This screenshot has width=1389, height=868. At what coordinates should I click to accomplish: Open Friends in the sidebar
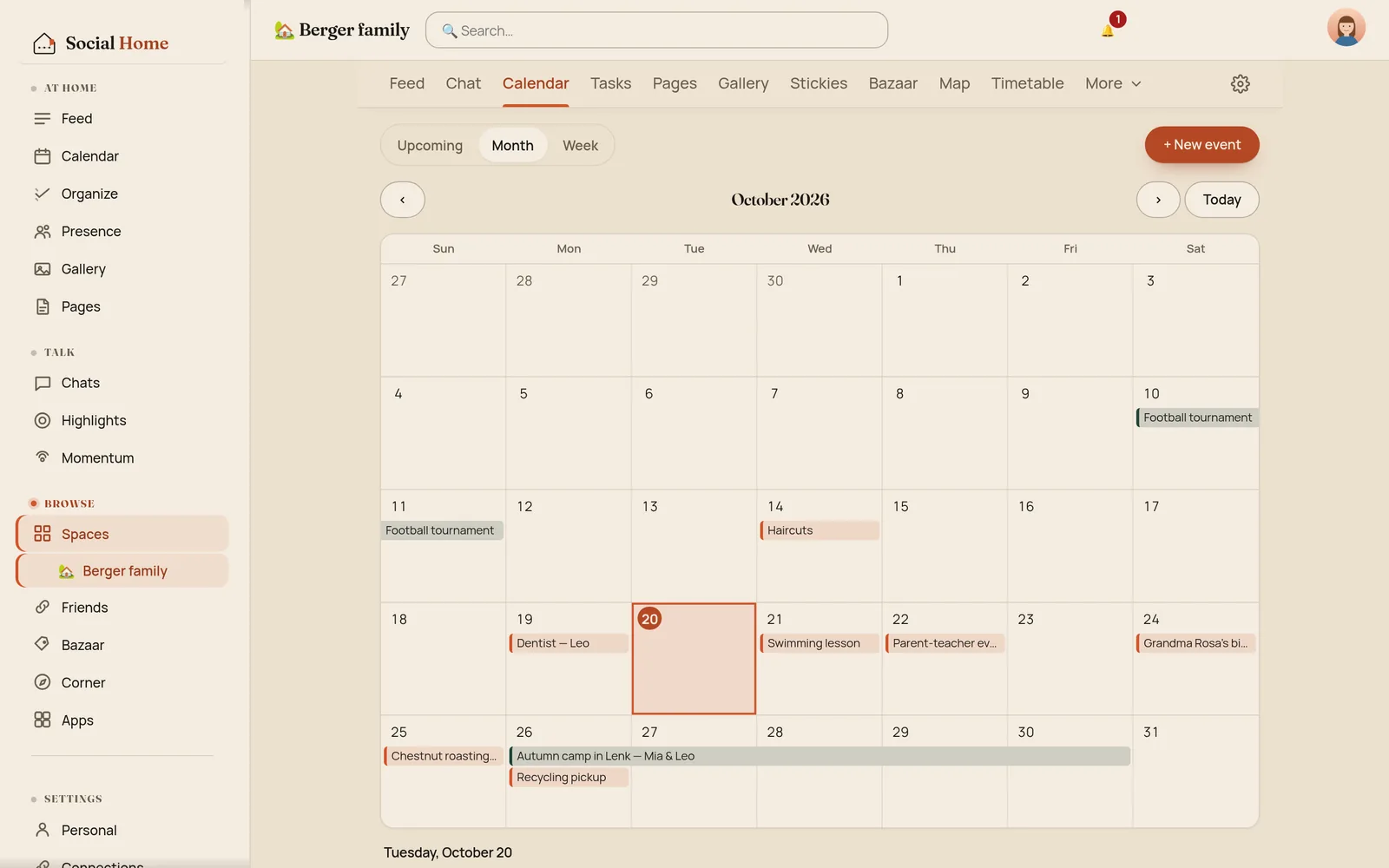point(122,608)
